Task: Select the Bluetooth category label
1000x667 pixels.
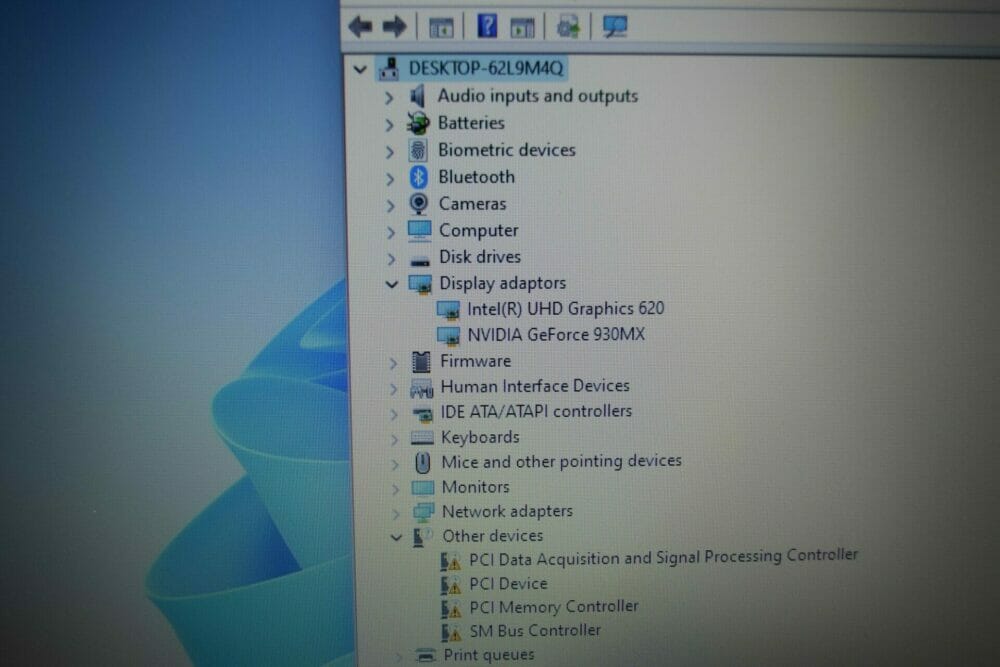Action: coord(476,177)
